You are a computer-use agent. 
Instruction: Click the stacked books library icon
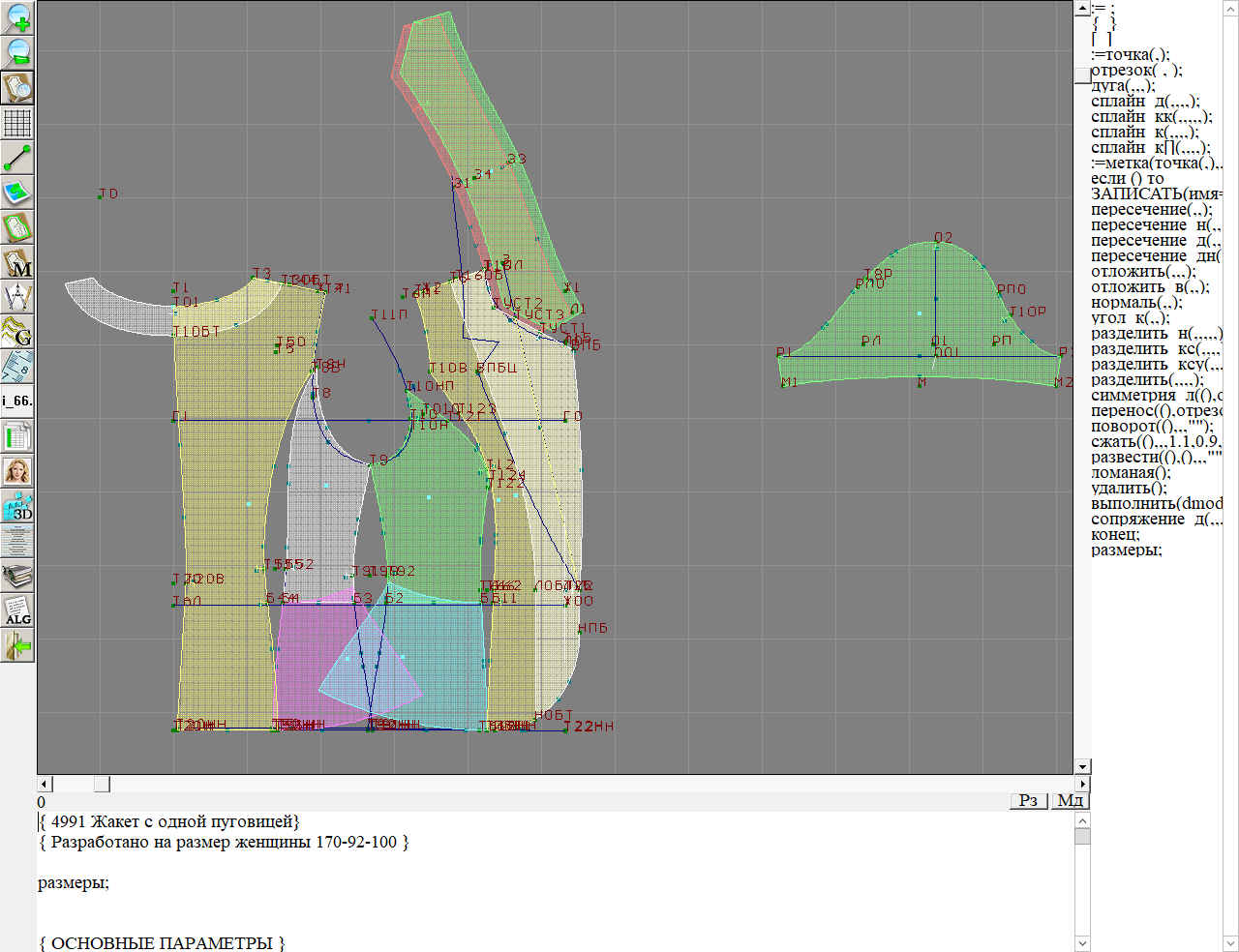click(x=17, y=576)
